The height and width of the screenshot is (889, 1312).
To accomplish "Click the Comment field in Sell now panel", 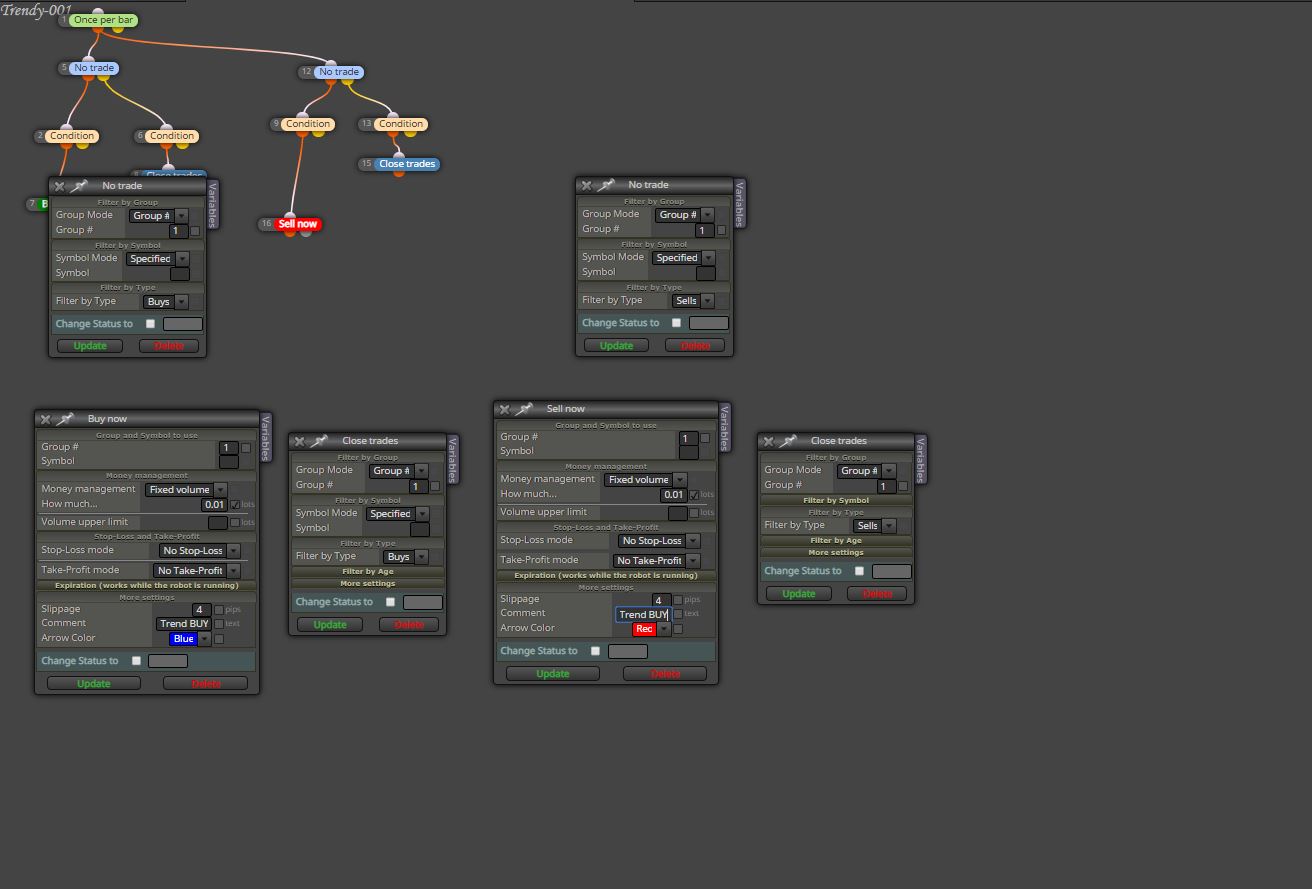I will pyautogui.click(x=642, y=615).
